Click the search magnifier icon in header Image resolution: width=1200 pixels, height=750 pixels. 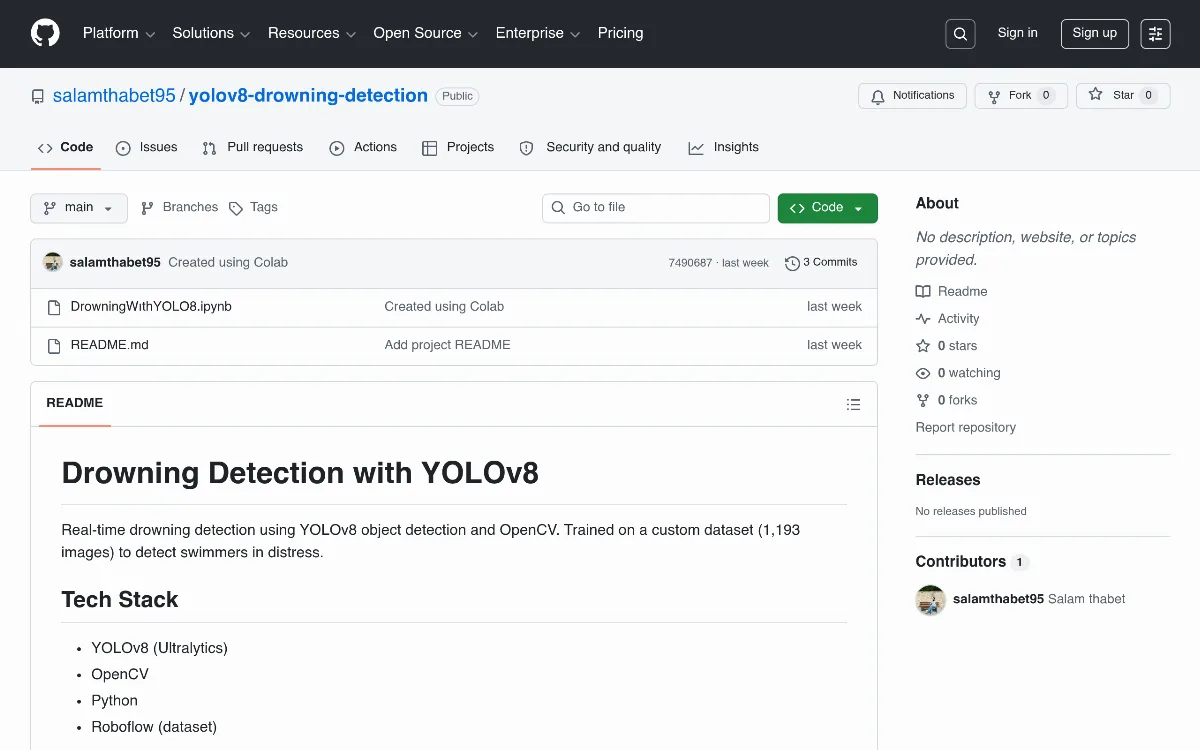click(x=960, y=34)
